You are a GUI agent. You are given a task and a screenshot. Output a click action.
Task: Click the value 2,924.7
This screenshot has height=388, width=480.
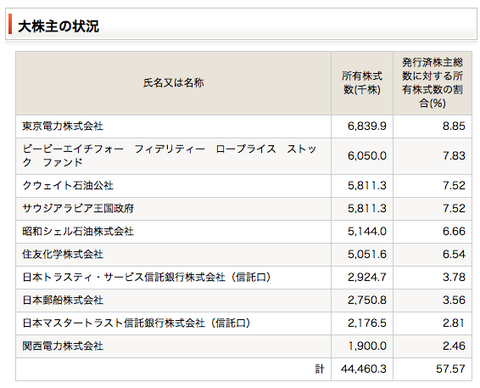(x=367, y=277)
